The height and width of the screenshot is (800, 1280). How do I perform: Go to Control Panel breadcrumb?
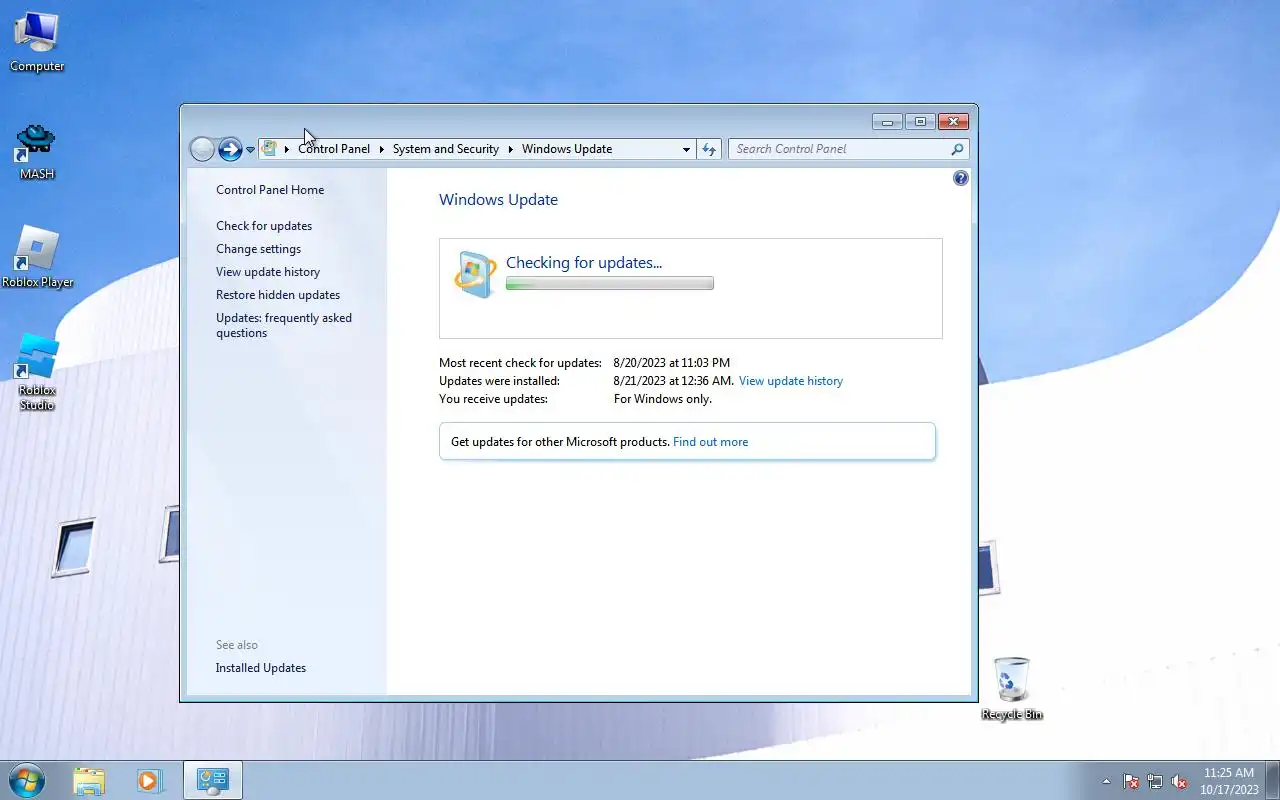(x=334, y=149)
